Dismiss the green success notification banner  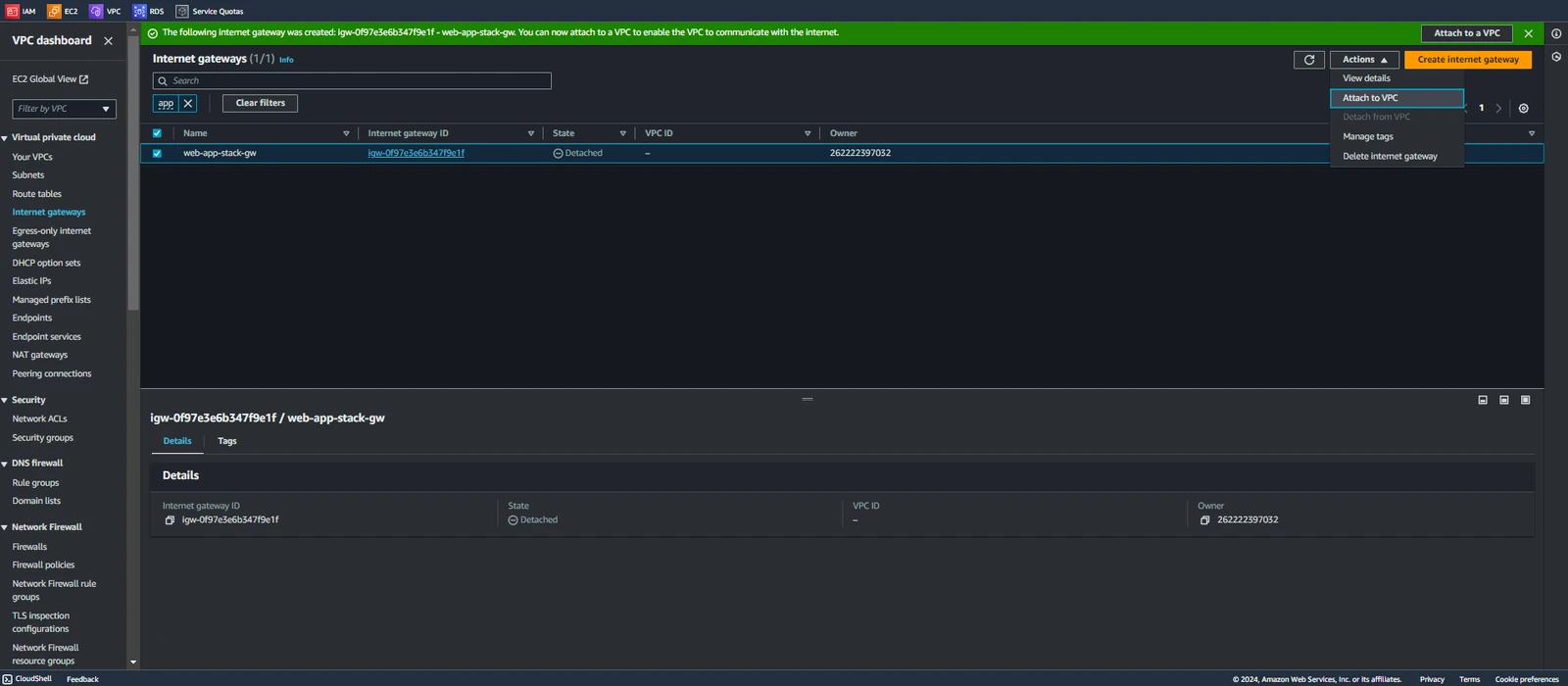coord(1528,33)
